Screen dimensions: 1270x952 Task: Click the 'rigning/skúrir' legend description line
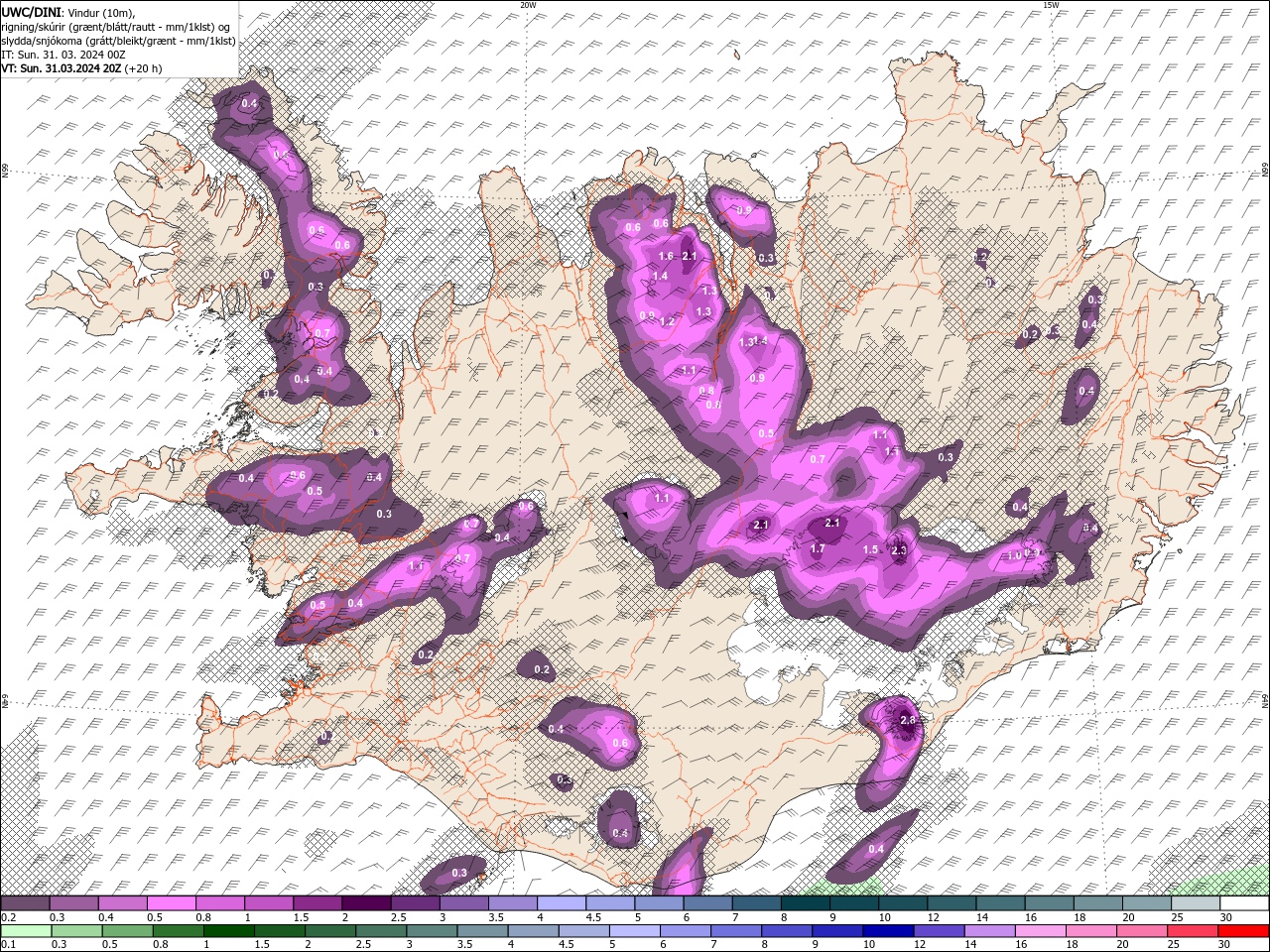(117, 26)
